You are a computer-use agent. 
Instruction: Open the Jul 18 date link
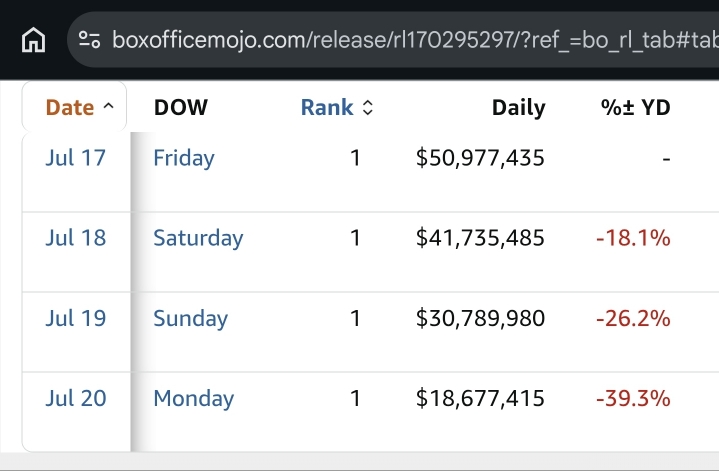[76, 238]
